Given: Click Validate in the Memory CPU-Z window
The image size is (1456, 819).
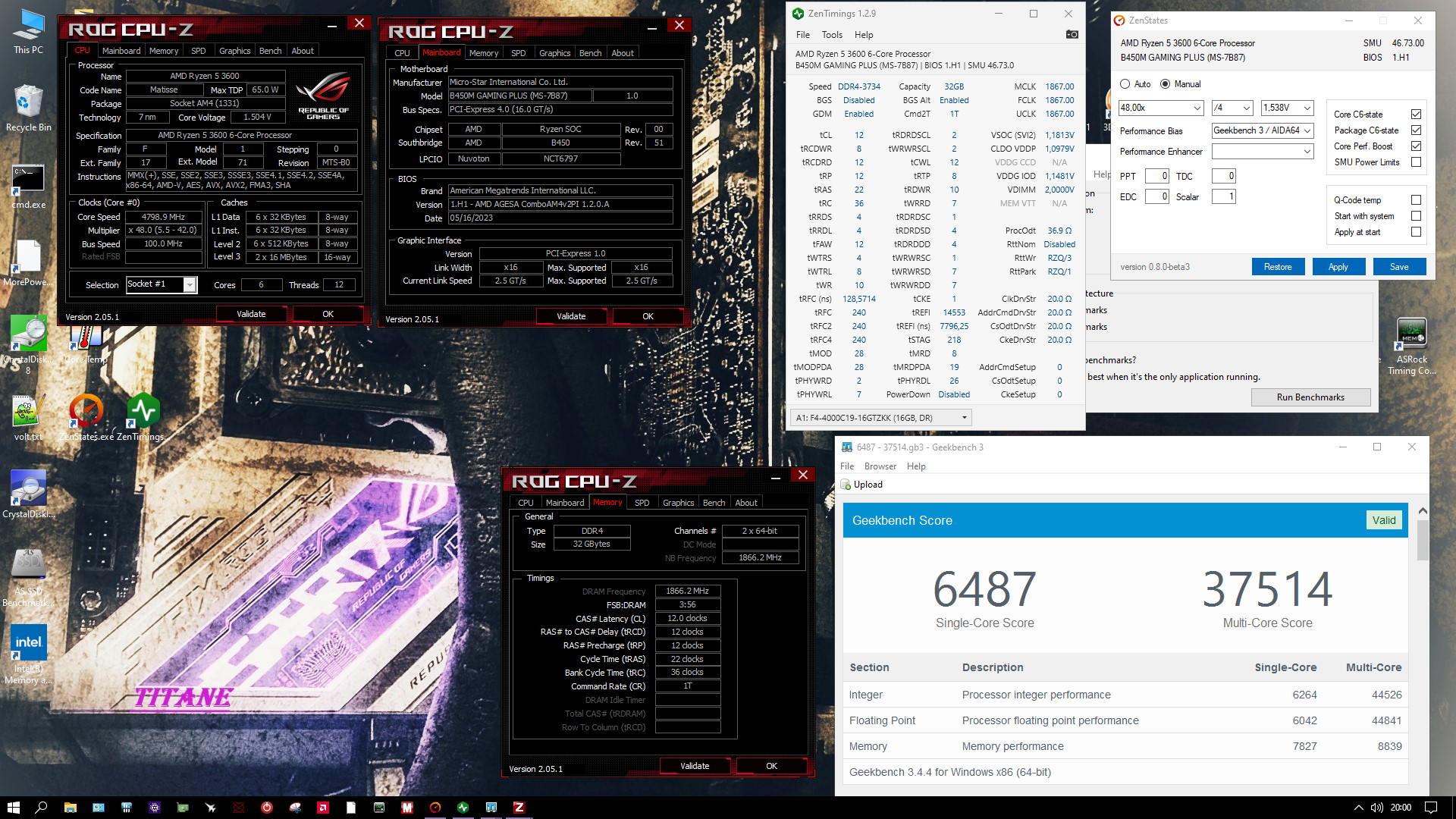Looking at the screenshot, I should [x=695, y=766].
